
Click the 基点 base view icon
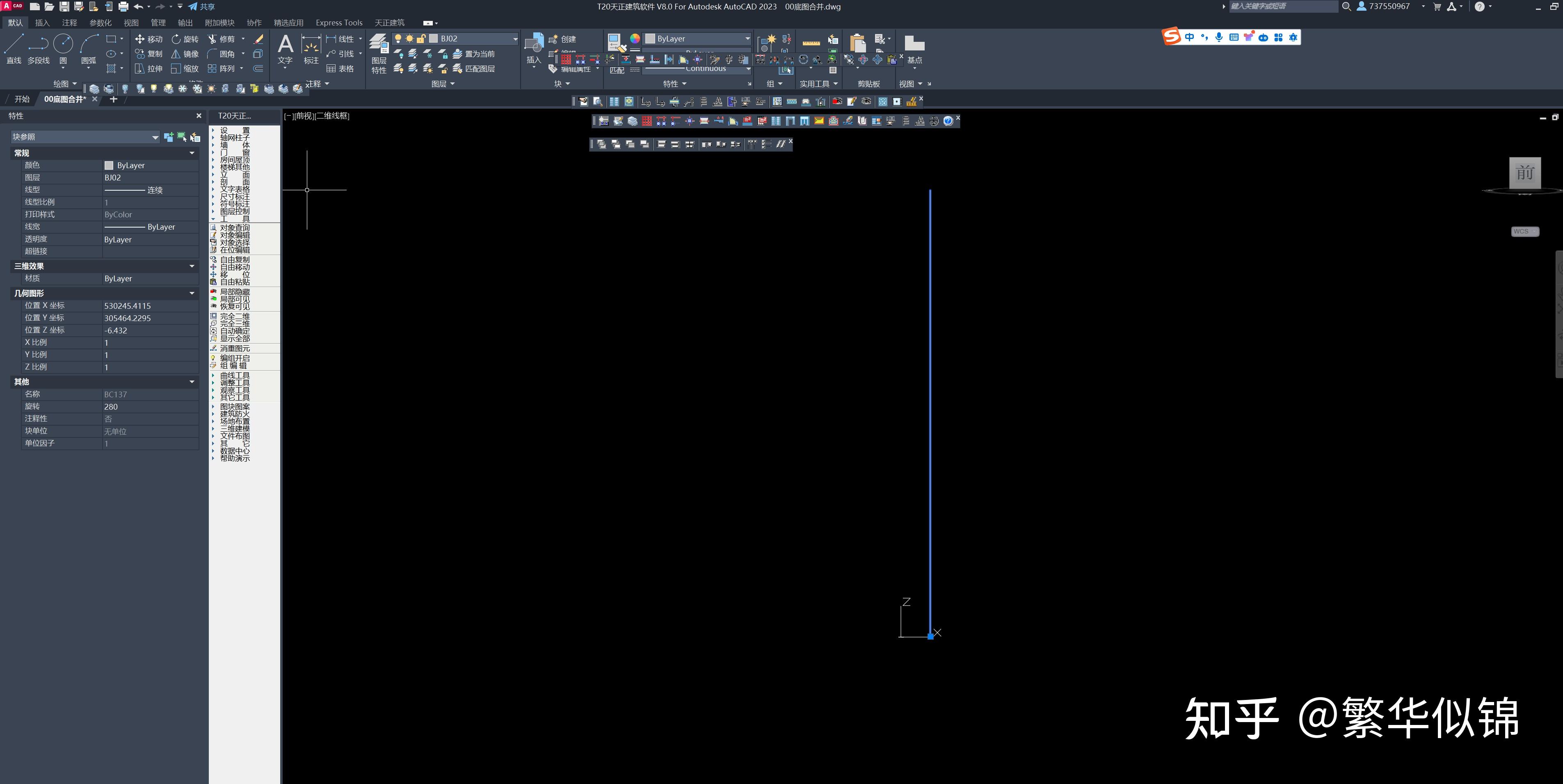click(x=914, y=48)
